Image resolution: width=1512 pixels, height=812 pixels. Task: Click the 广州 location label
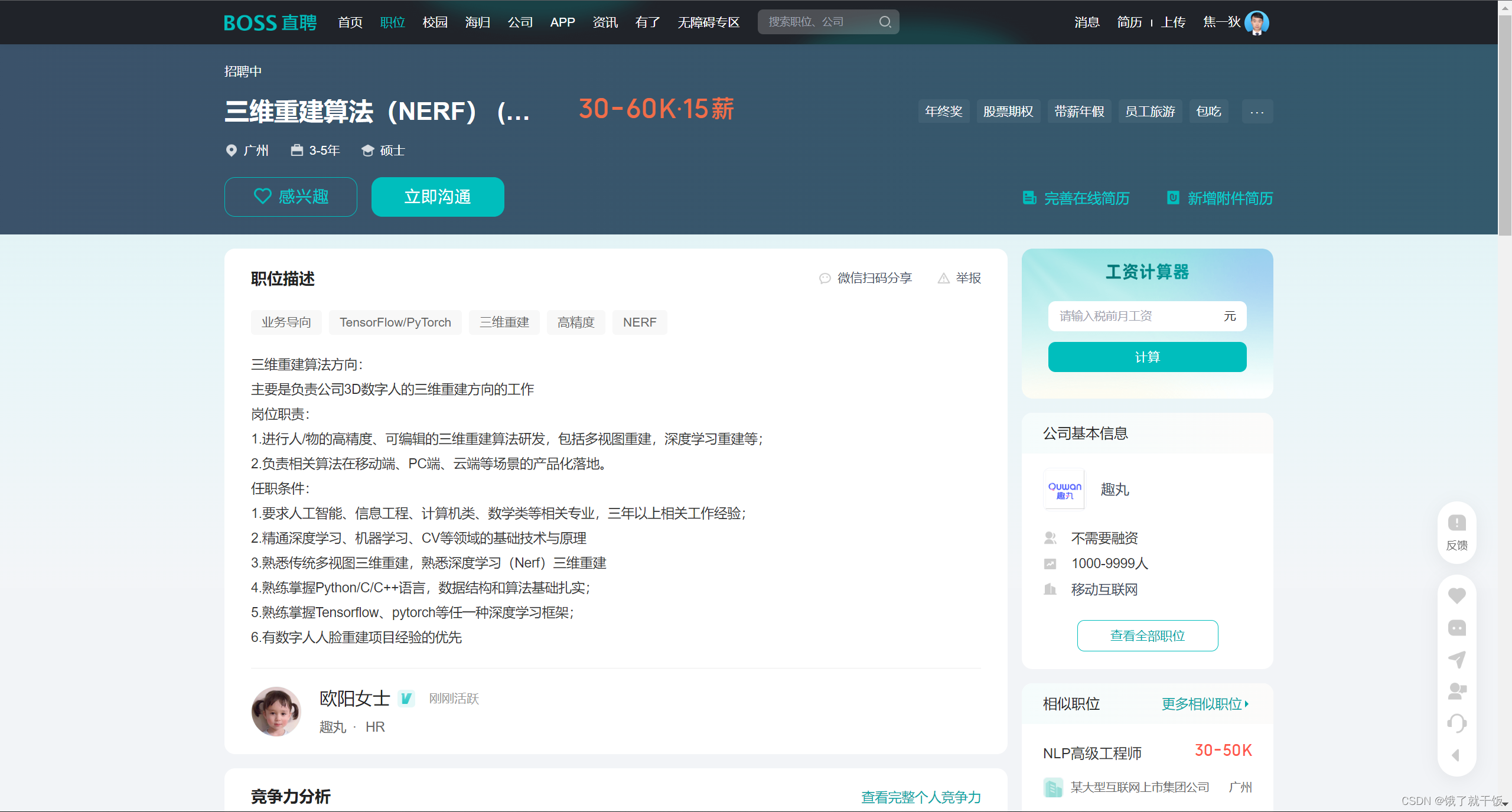tap(256, 151)
